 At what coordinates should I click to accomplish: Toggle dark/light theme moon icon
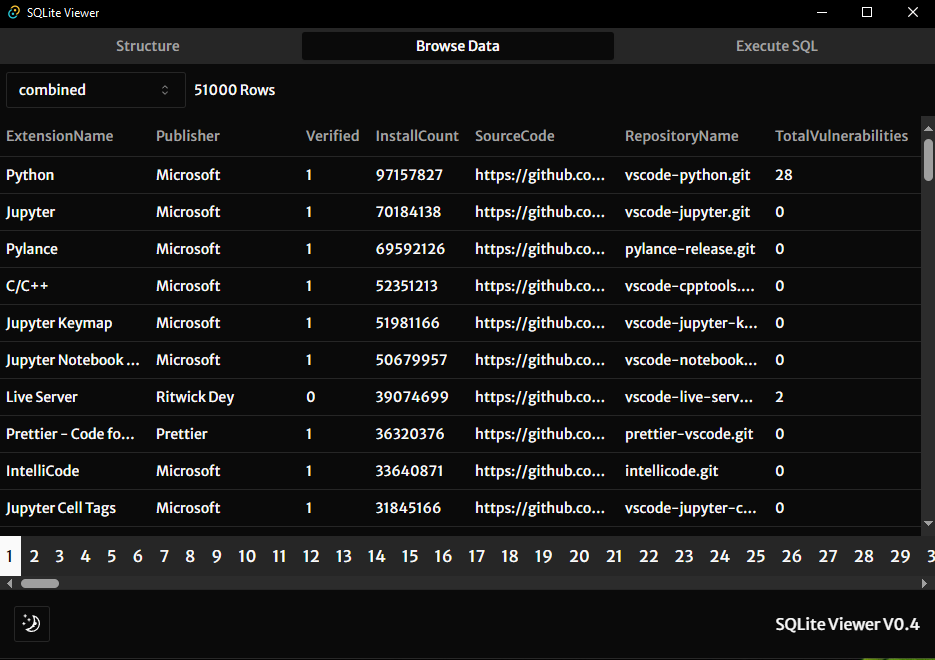(x=32, y=624)
